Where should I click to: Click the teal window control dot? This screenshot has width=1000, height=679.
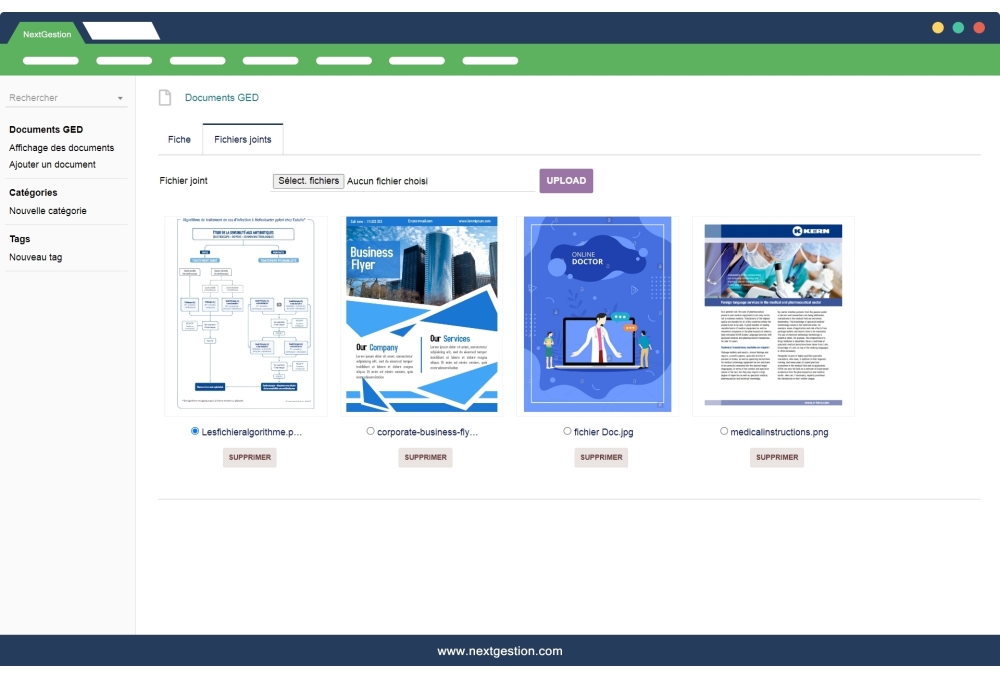958,28
